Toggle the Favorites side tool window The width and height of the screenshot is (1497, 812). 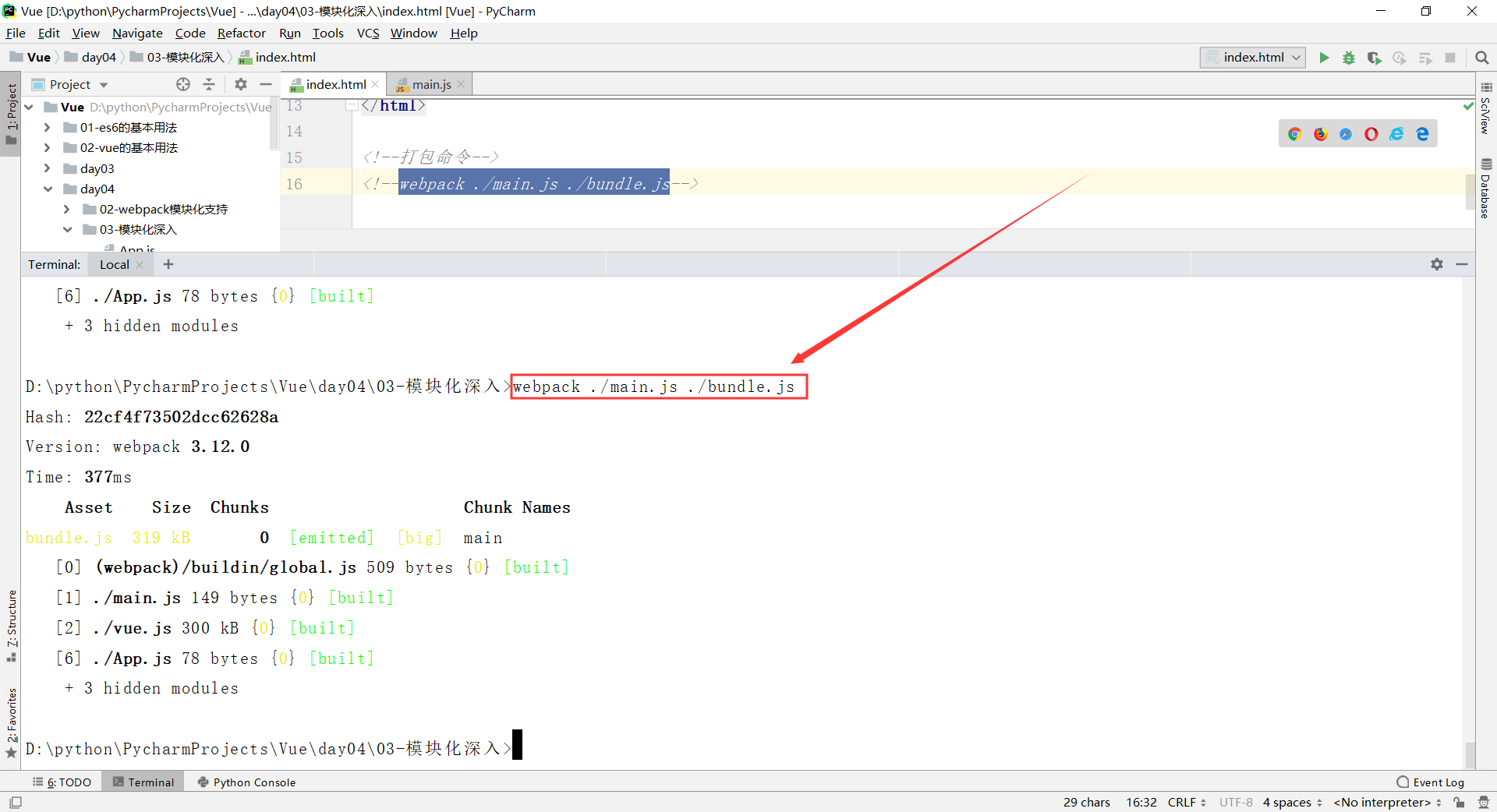pyautogui.click(x=11, y=722)
